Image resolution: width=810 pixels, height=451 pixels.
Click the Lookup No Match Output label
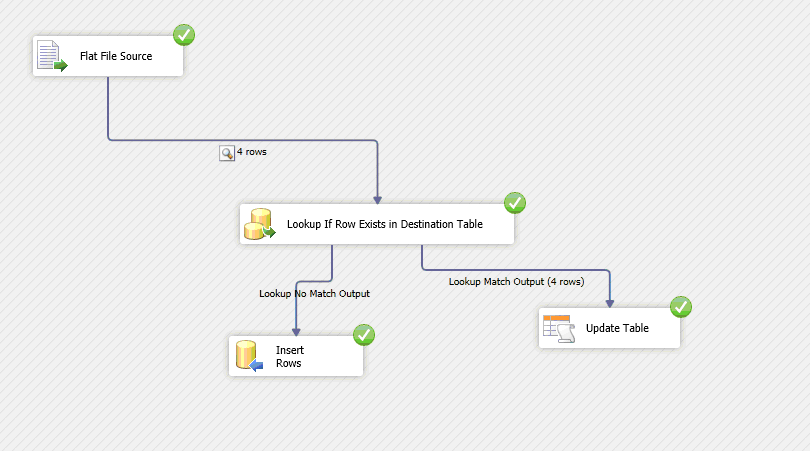314,294
